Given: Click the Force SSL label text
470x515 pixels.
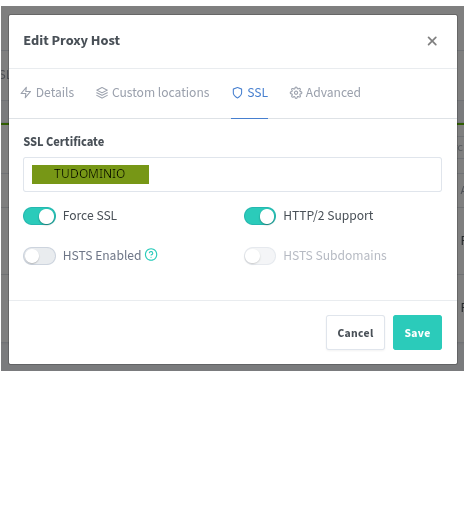Looking at the screenshot, I should pos(90,216).
